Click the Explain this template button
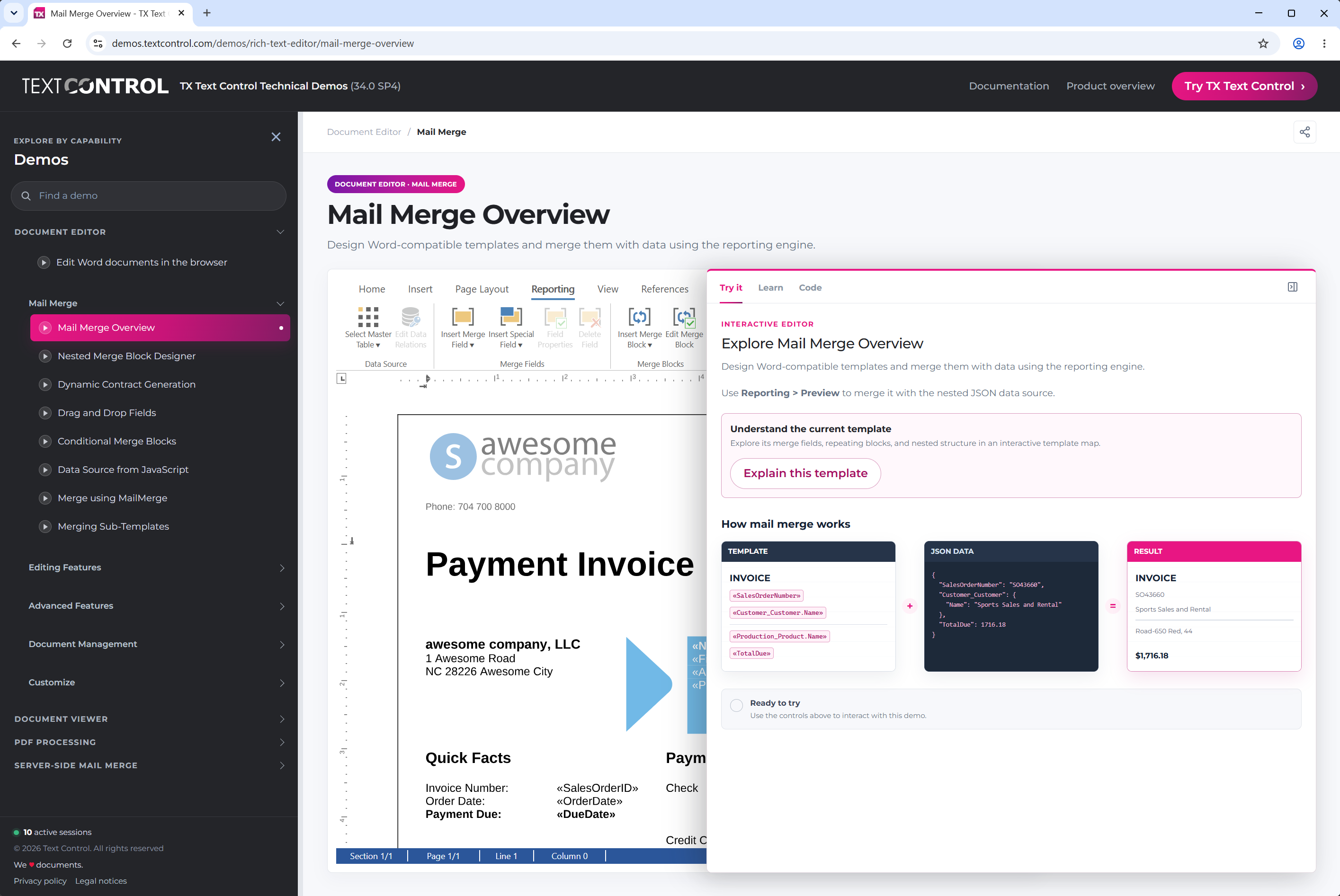 [805, 473]
